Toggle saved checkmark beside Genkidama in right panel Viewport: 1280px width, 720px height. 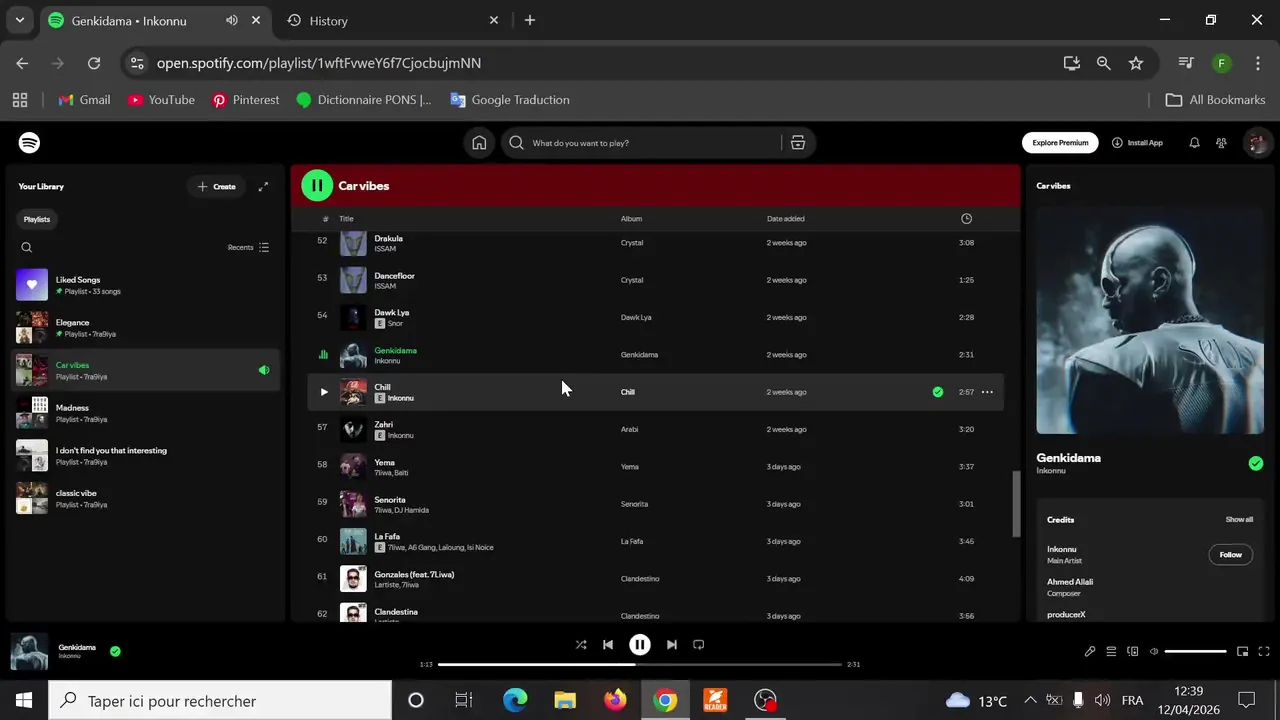[1256, 463]
